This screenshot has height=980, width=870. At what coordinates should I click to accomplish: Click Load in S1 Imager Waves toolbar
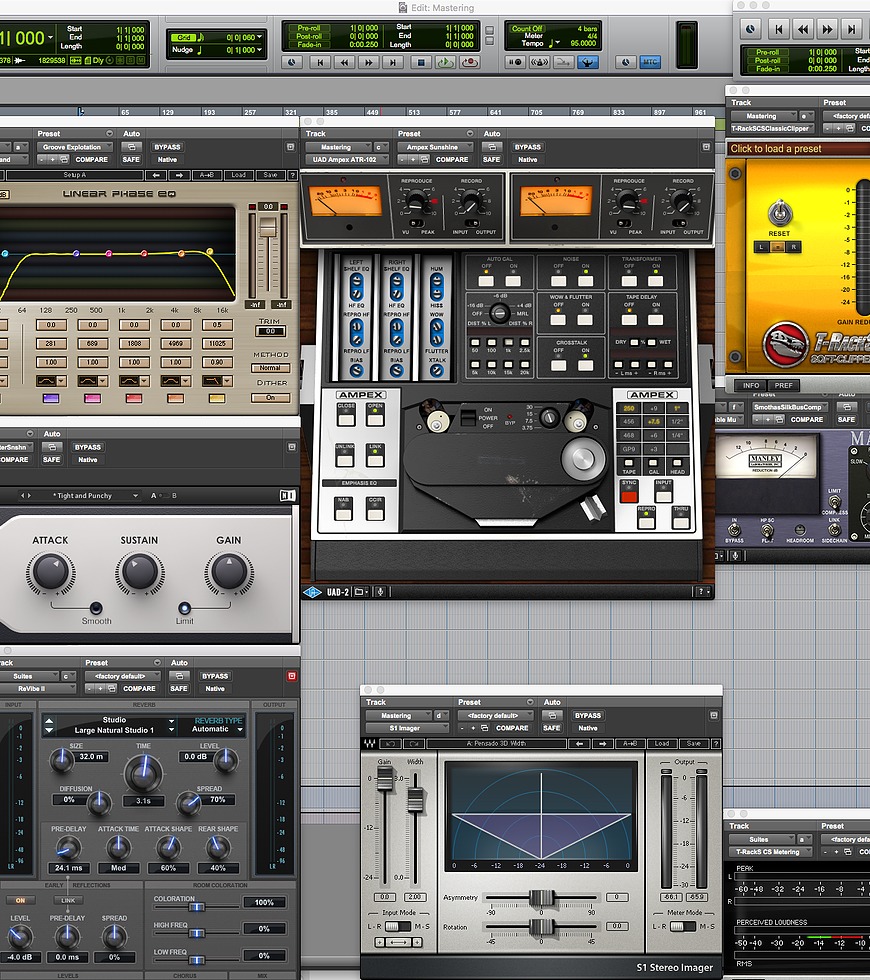pyautogui.click(x=662, y=744)
